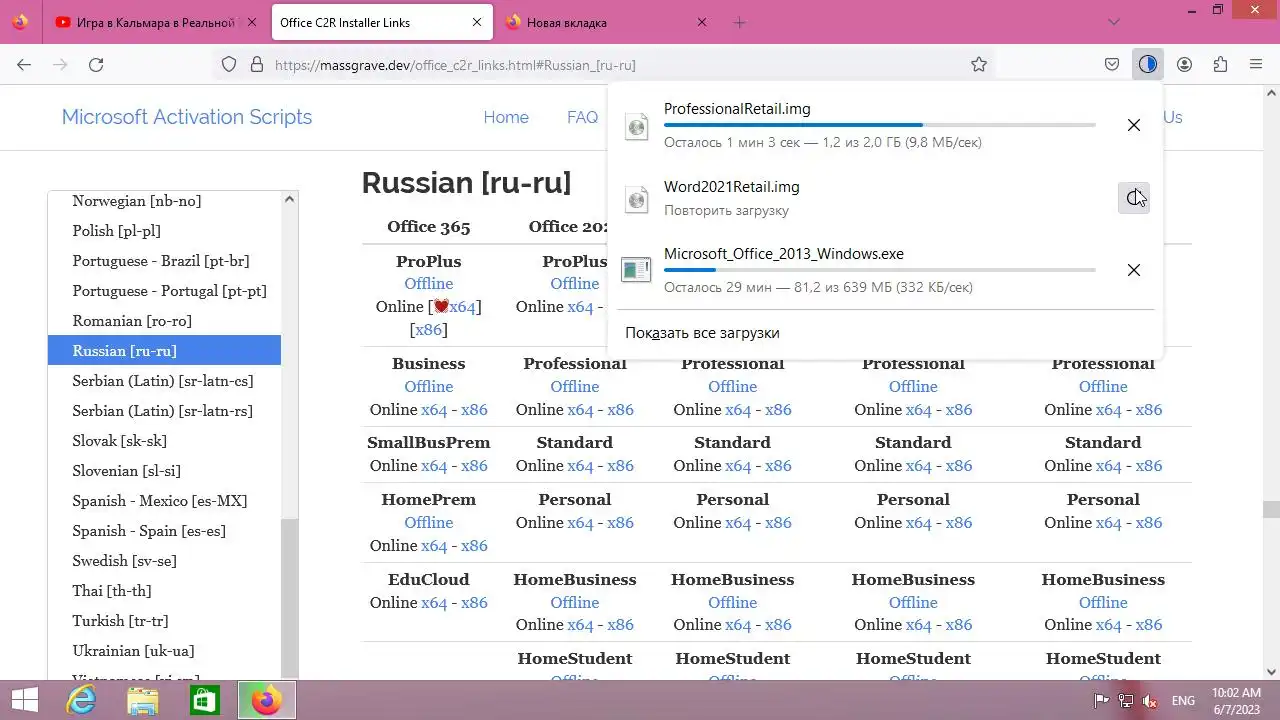The image size is (1280, 720).
Task: Click the page vertical scrollbar thumb
Action: coord(1271,509)
